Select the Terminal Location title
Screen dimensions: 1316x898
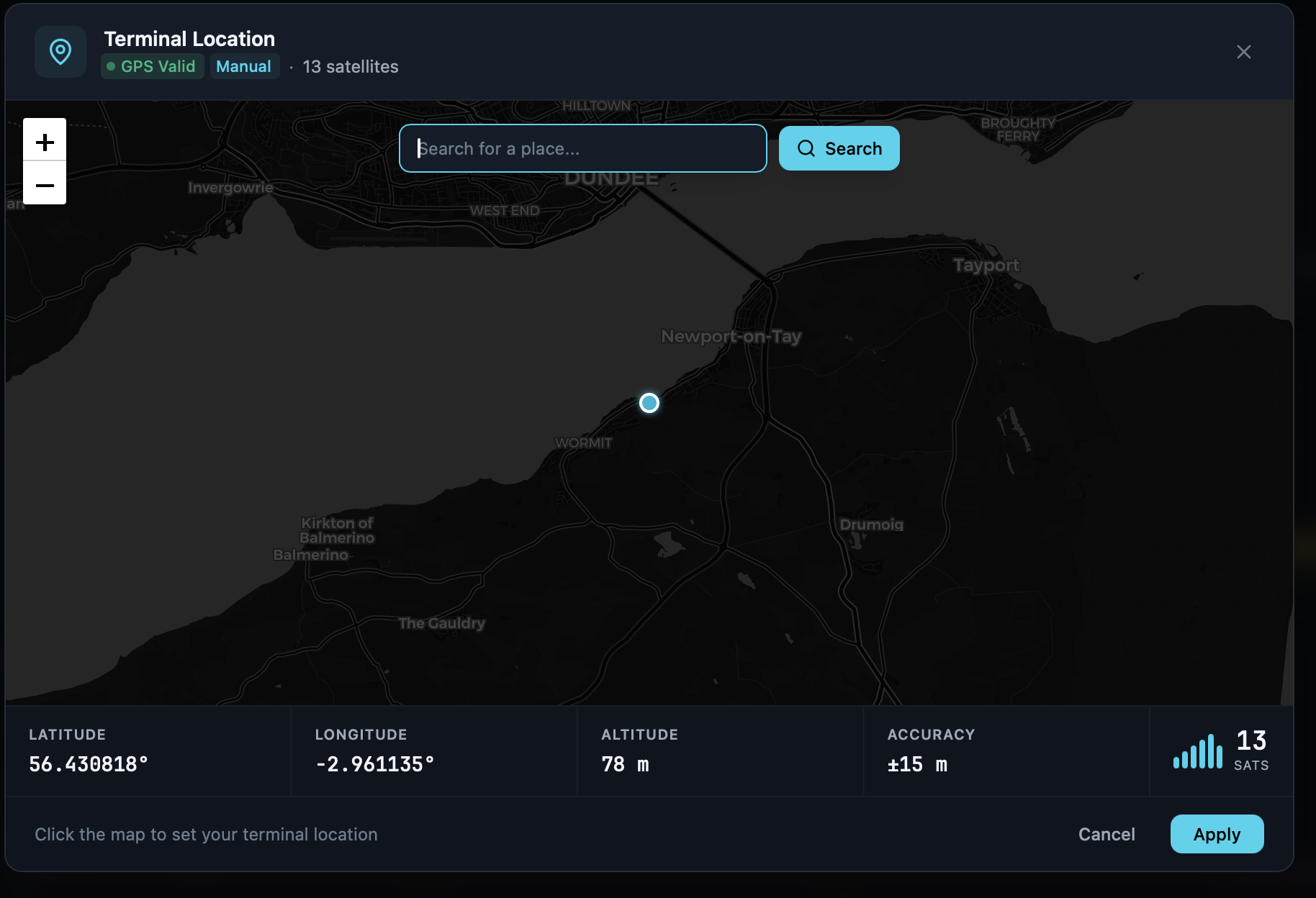click(189, 39)
